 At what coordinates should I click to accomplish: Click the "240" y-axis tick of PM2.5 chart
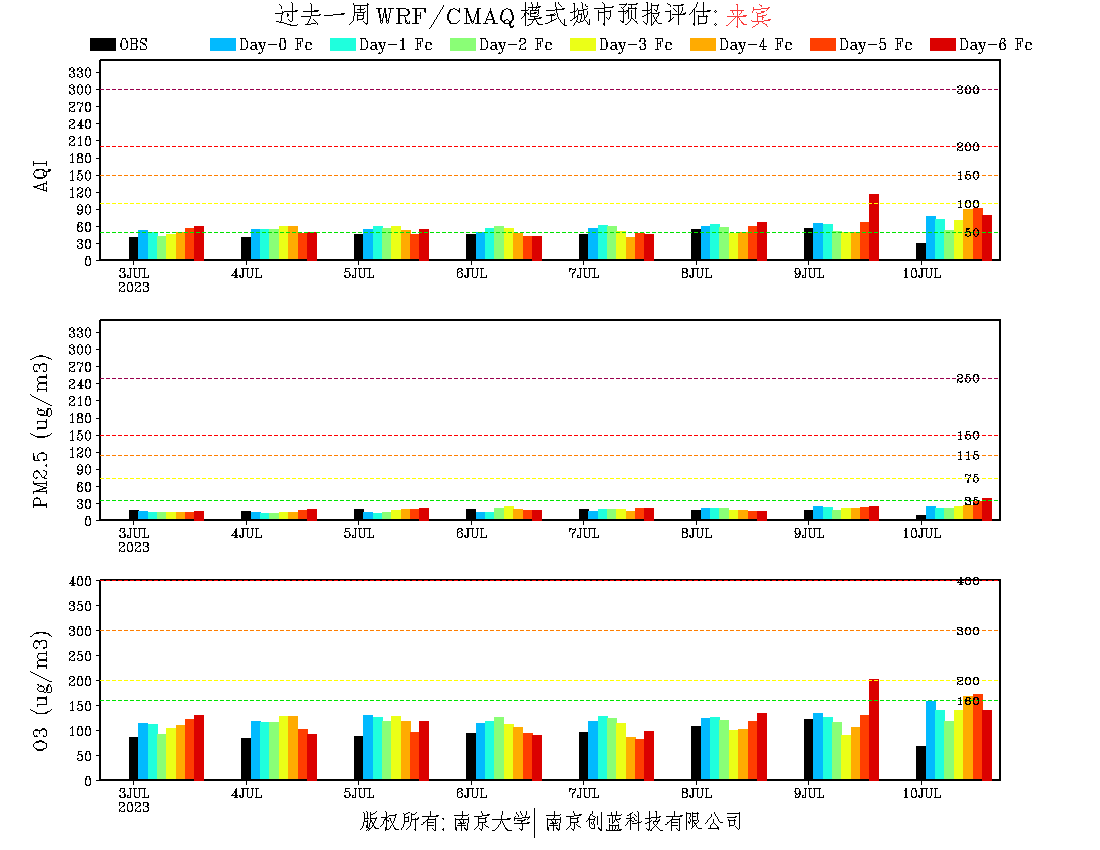[80, 384]
